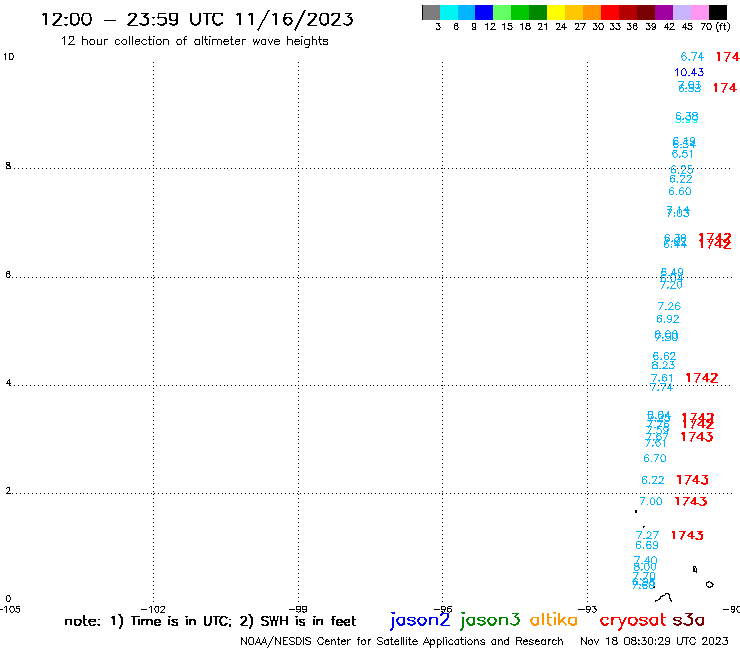
Task: Click the subtitle "12 hour collection of altimeter wave heights"
Action: pyautogui.click(x=194, y=41)
